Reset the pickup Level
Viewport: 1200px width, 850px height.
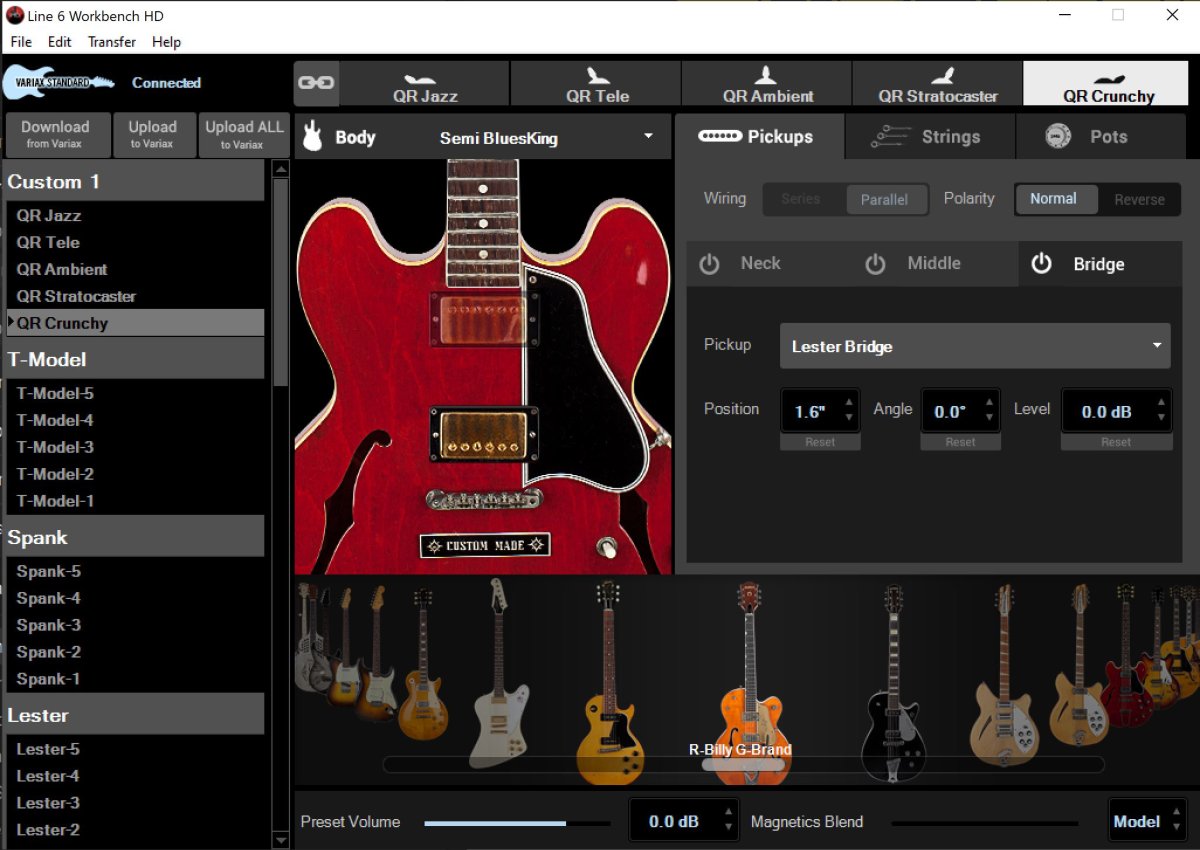click(x=1116, y=442)
